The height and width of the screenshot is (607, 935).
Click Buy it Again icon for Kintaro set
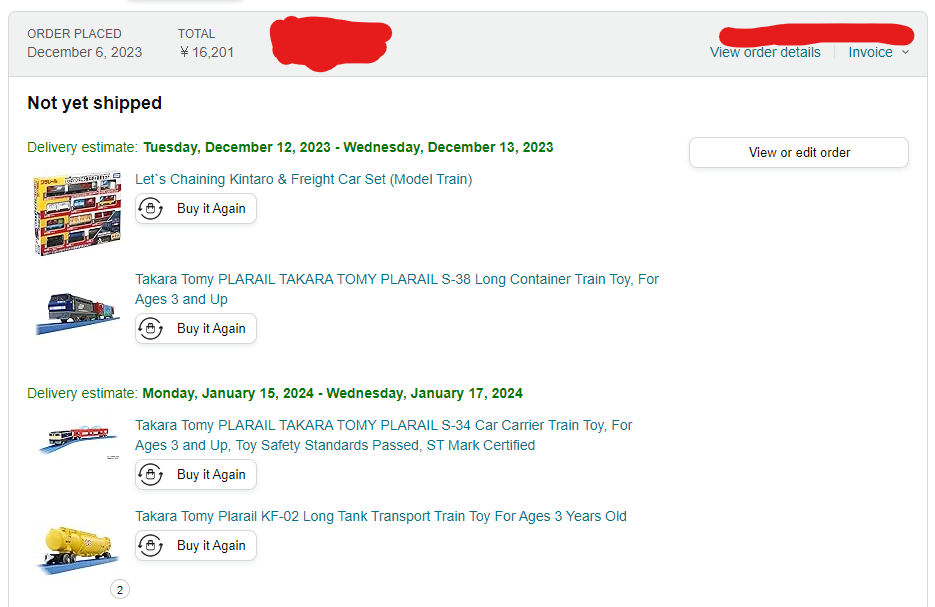click(x=151, y=209)
